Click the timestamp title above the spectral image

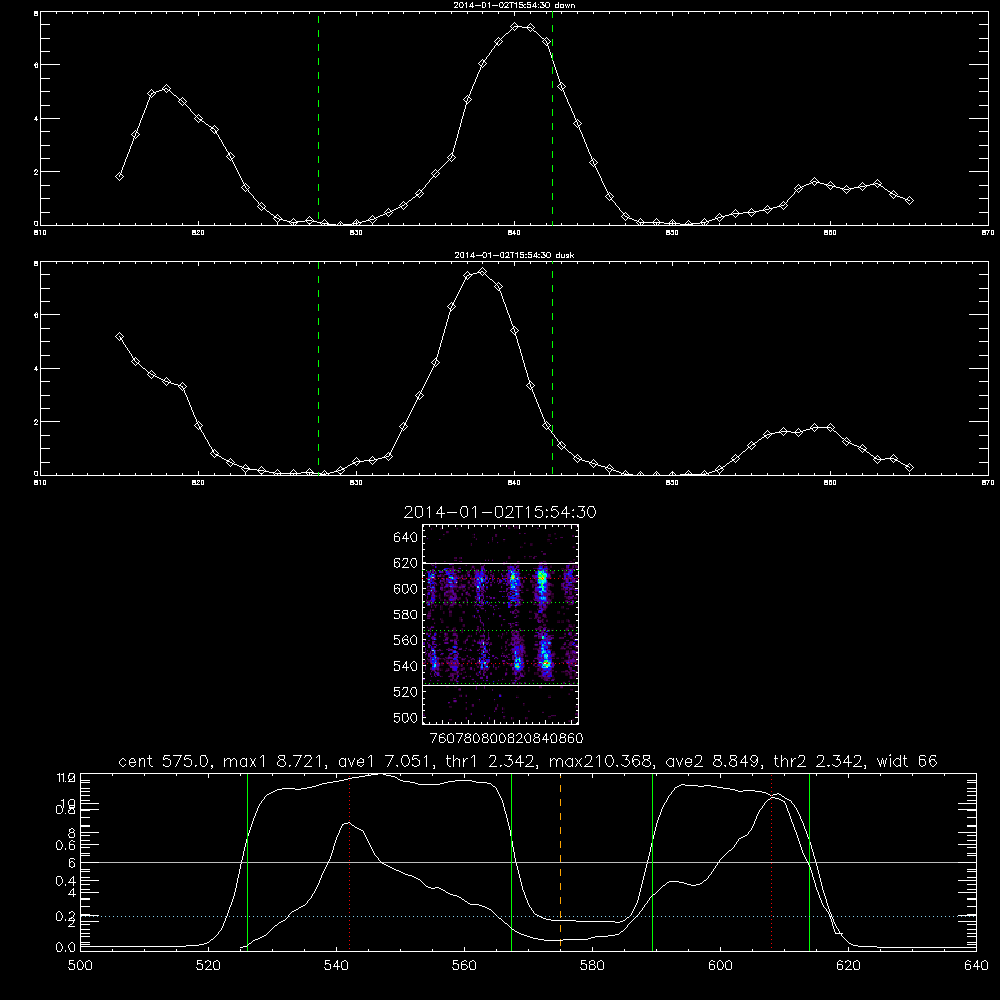click(x=500, y=512)
